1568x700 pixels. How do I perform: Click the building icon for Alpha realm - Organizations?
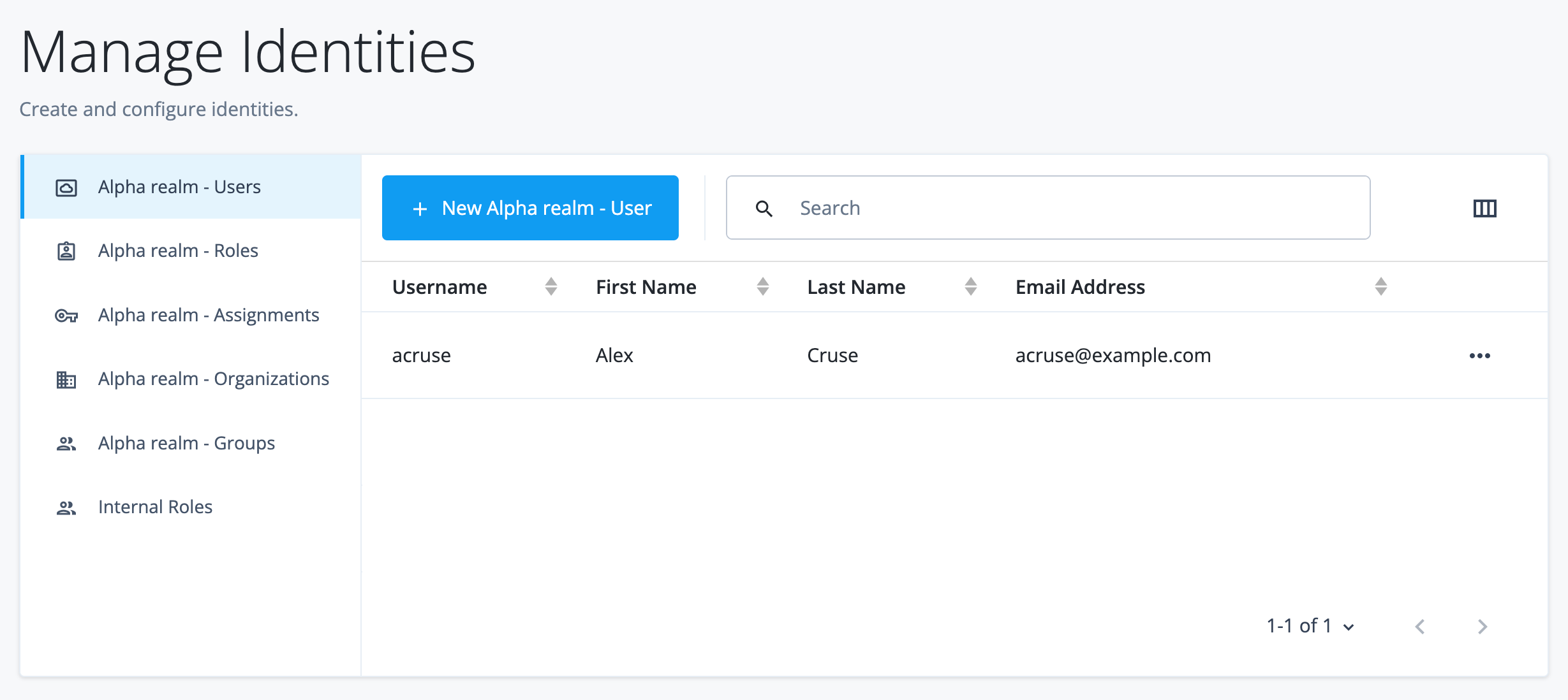click(66, 379)
